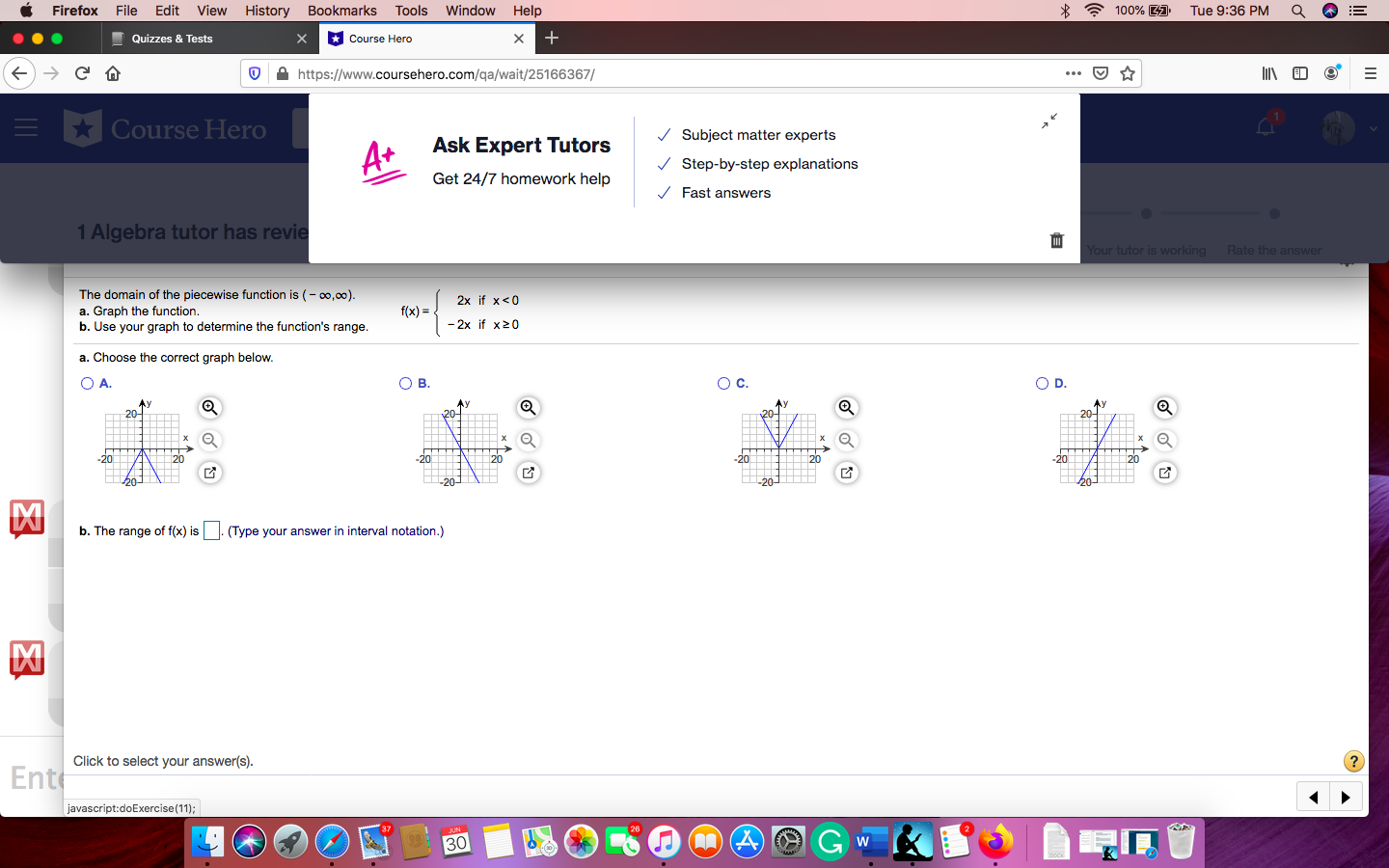Screen dimensions: 1389x868
Task: Open graph D in a pop-out window
Action: (1164, 473)
